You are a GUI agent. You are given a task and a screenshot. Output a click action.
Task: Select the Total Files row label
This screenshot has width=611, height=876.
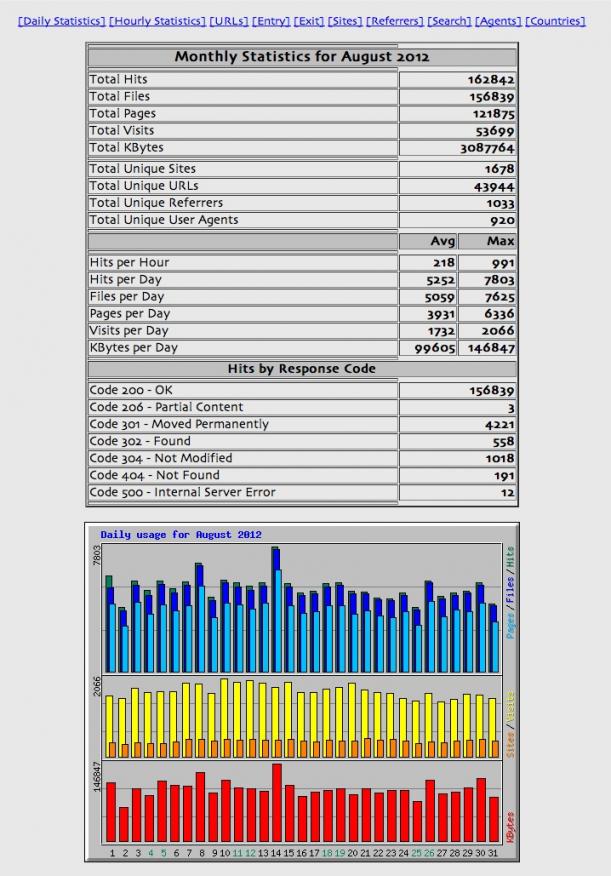pos(120,96)
